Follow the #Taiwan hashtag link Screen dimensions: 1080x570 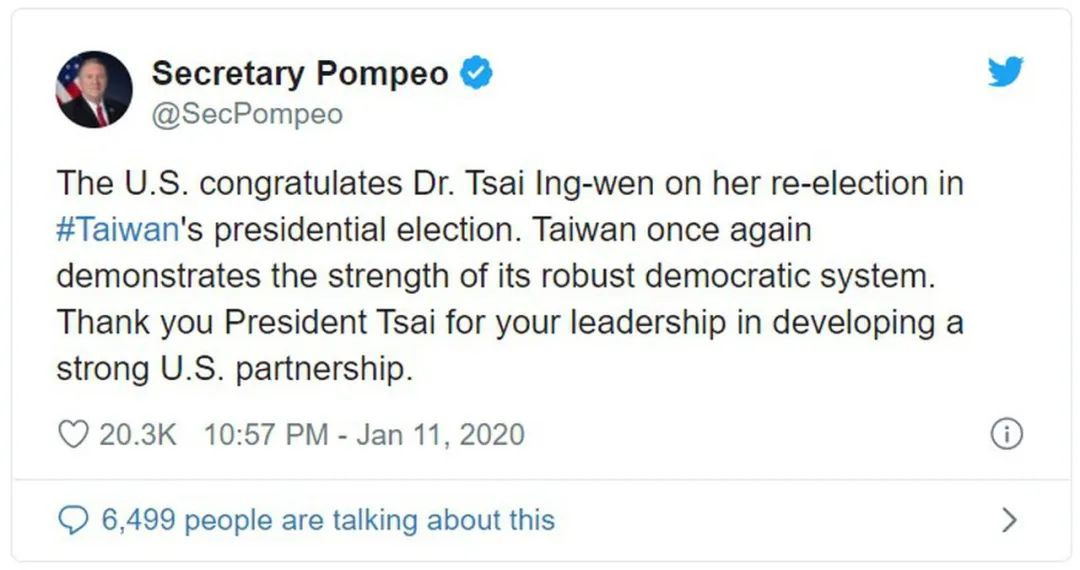tap(118, 230)
